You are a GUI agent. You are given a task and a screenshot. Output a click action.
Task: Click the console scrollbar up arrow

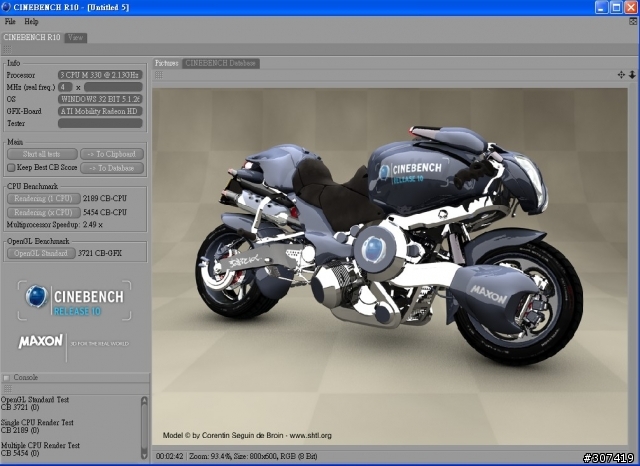point(144,402)
